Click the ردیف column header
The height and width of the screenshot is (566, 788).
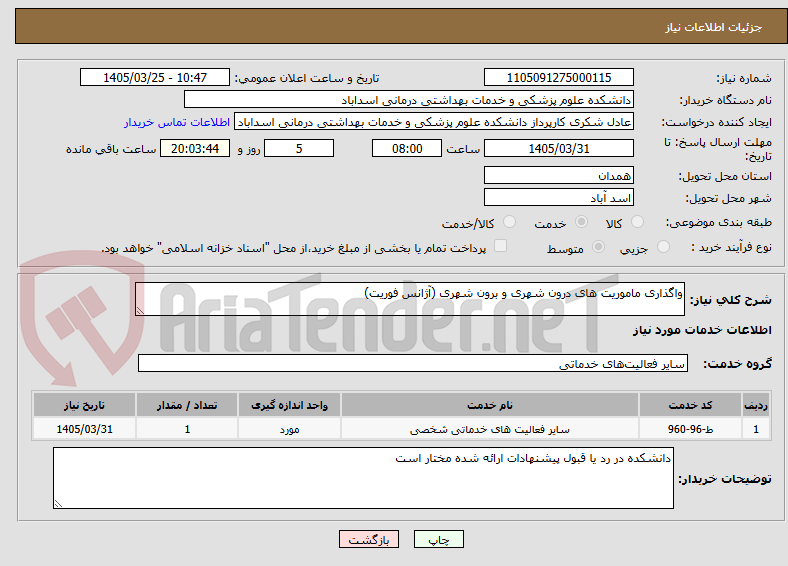pos(756,405)
